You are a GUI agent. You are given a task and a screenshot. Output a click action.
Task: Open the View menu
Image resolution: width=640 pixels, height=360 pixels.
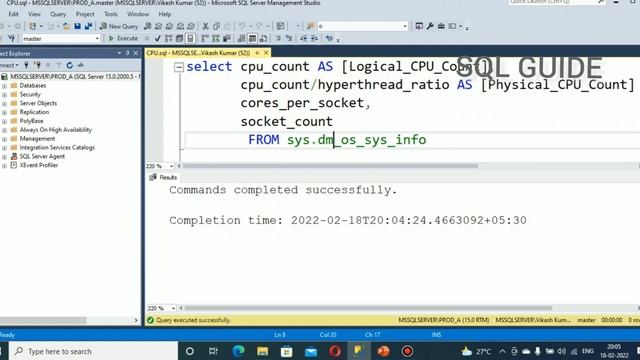[x=34, y=14]
